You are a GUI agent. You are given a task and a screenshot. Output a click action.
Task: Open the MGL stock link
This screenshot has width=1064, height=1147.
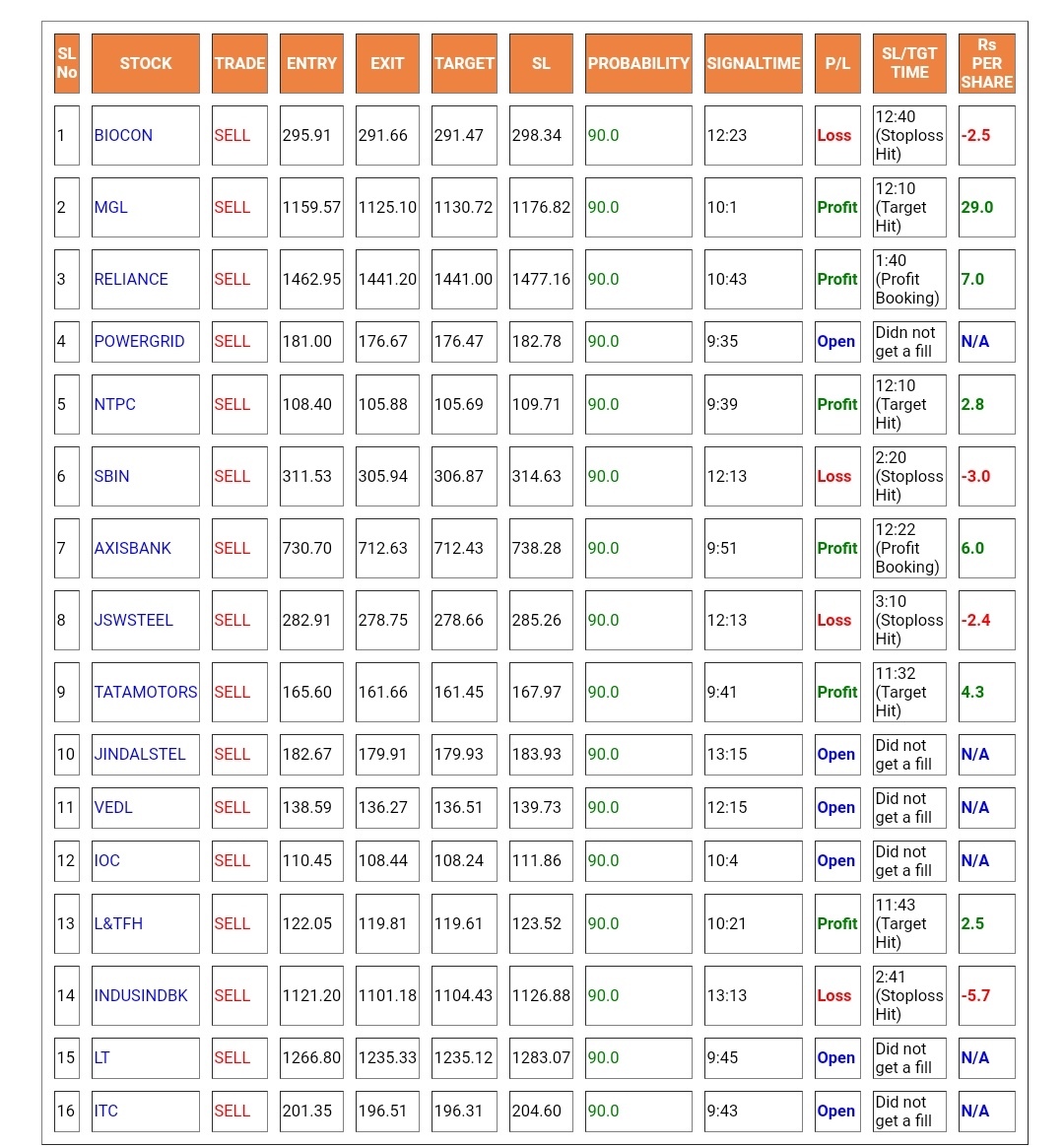tap(111, 207)
